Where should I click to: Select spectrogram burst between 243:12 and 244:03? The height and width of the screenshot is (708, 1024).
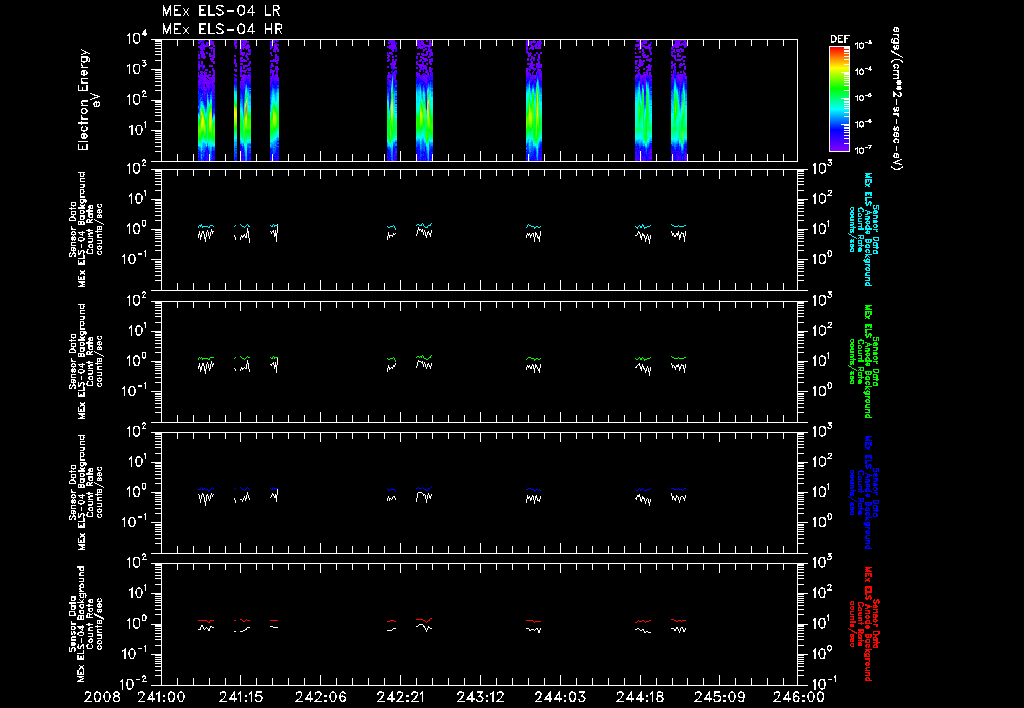tap(534, 100)
